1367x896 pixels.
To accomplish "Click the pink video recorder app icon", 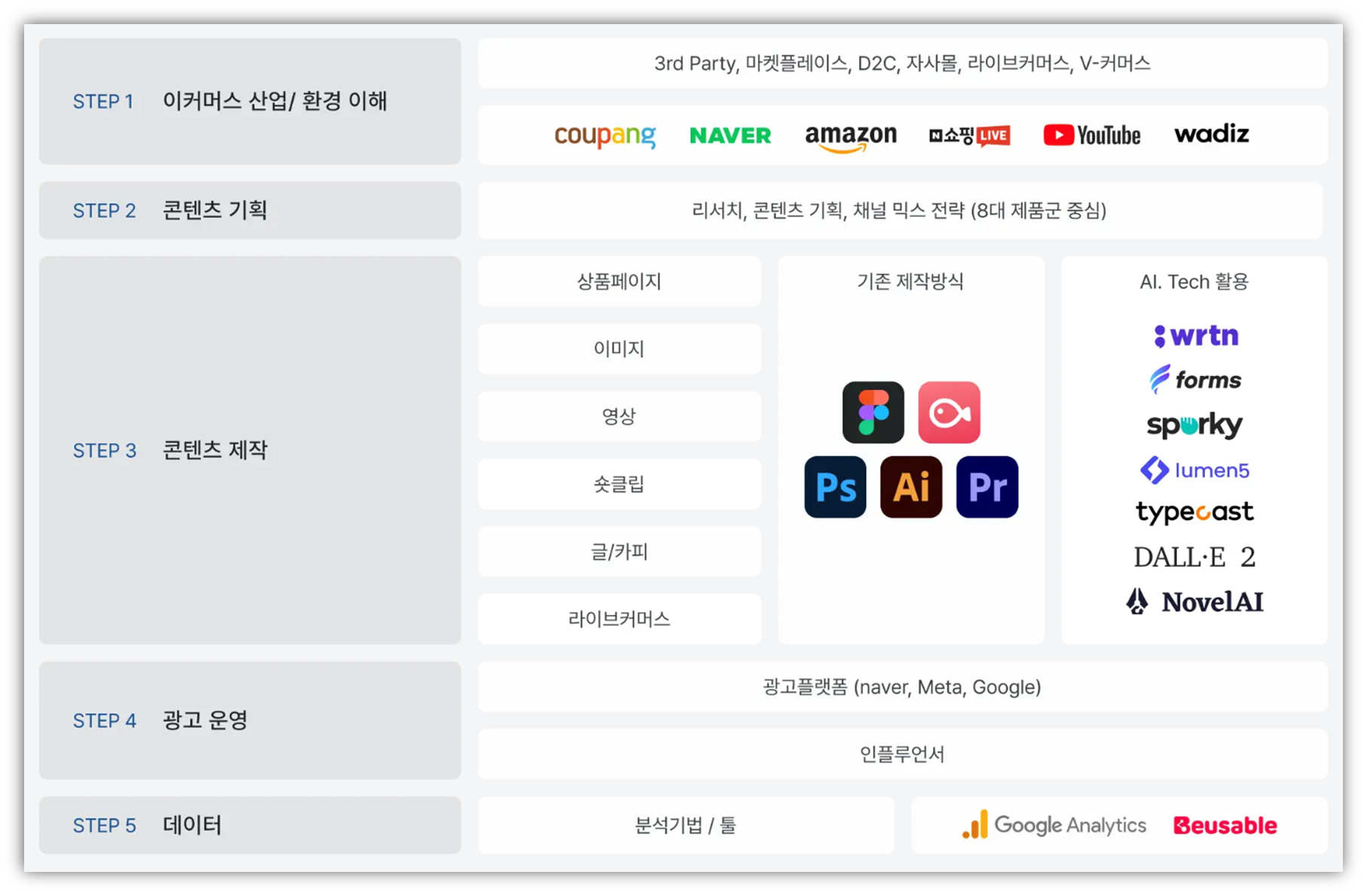I will pos(949,412).
